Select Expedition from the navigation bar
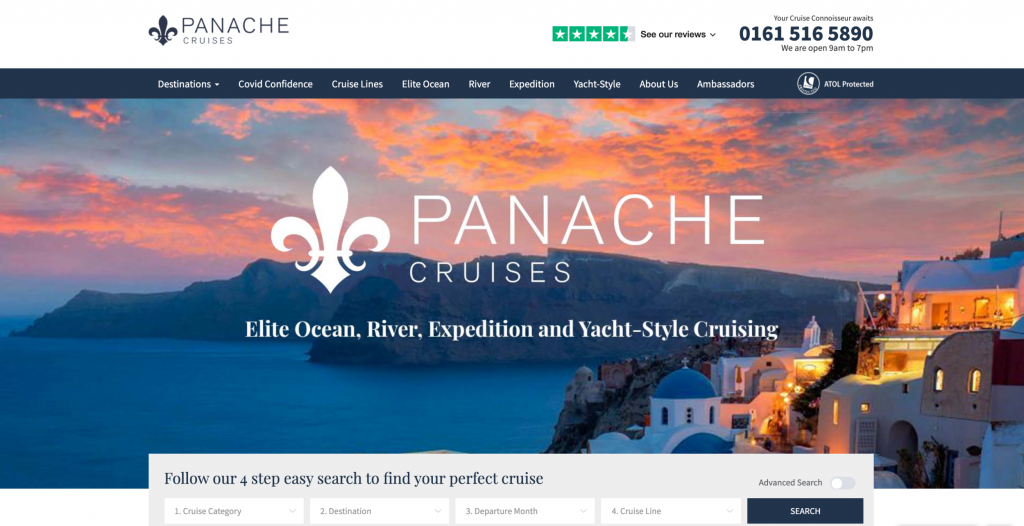Image resolution: width=1024 pixels, height=526 pixels. [532, 84]
